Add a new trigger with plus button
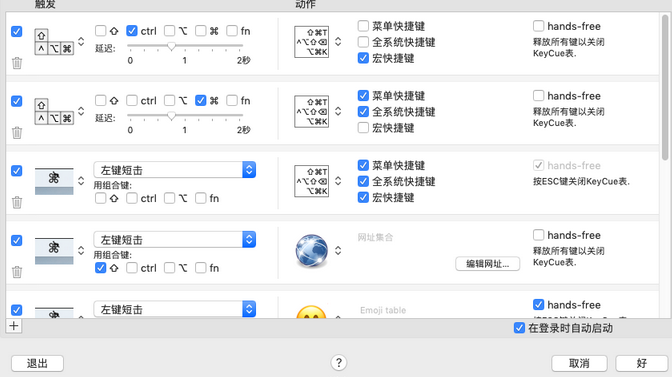672x377 pixels. pyautogui.click(x=14, y=326)
